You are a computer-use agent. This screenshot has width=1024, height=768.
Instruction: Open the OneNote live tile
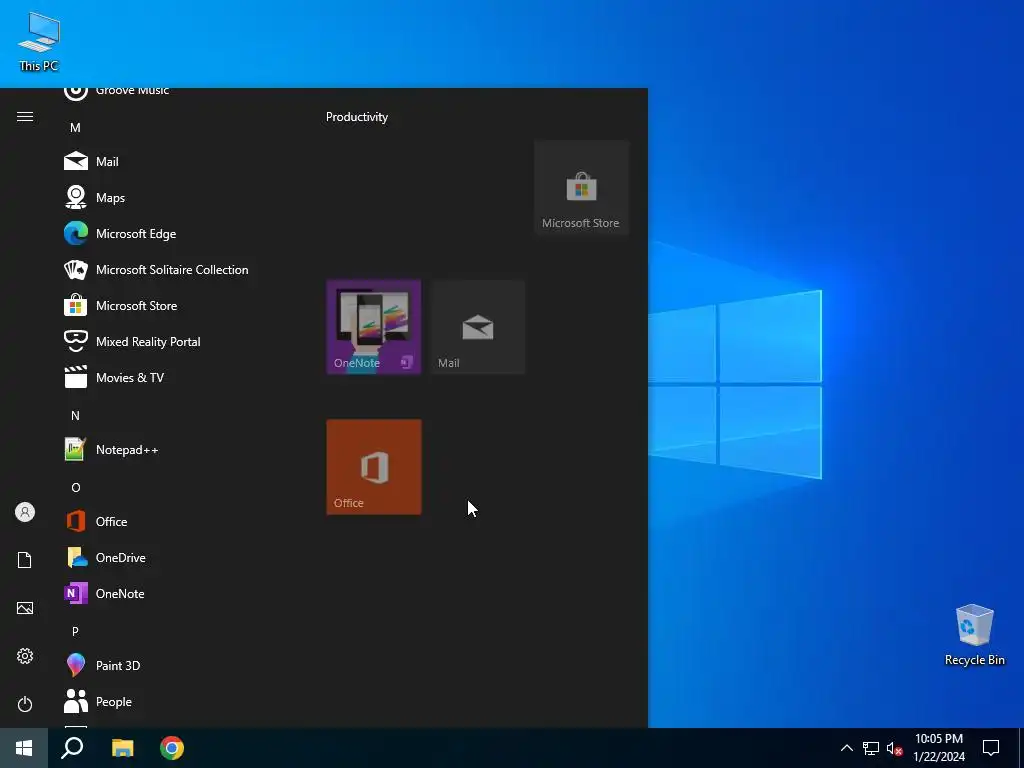tap(374, 327)
